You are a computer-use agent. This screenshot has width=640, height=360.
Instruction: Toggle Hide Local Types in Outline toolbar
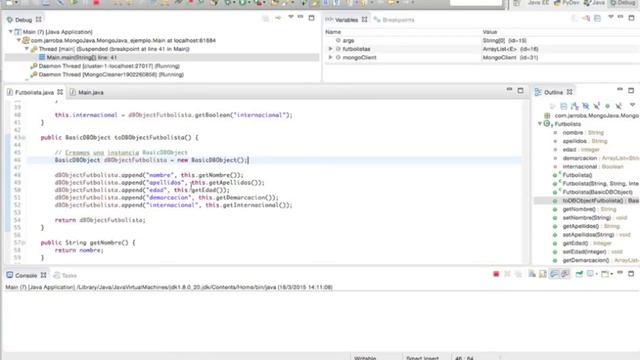pos(618,106)
